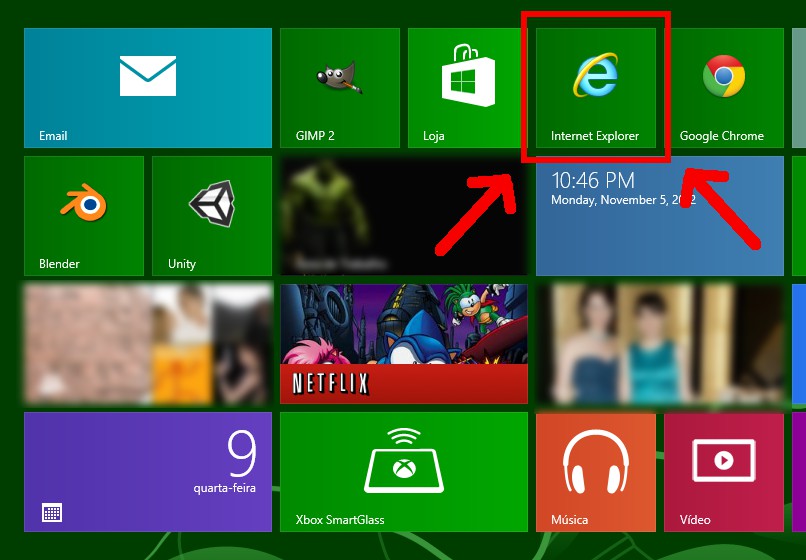Screen dimensions: 806x560
Task: Open the blurred photo tile left of Netflix
Action: [148, 344]
